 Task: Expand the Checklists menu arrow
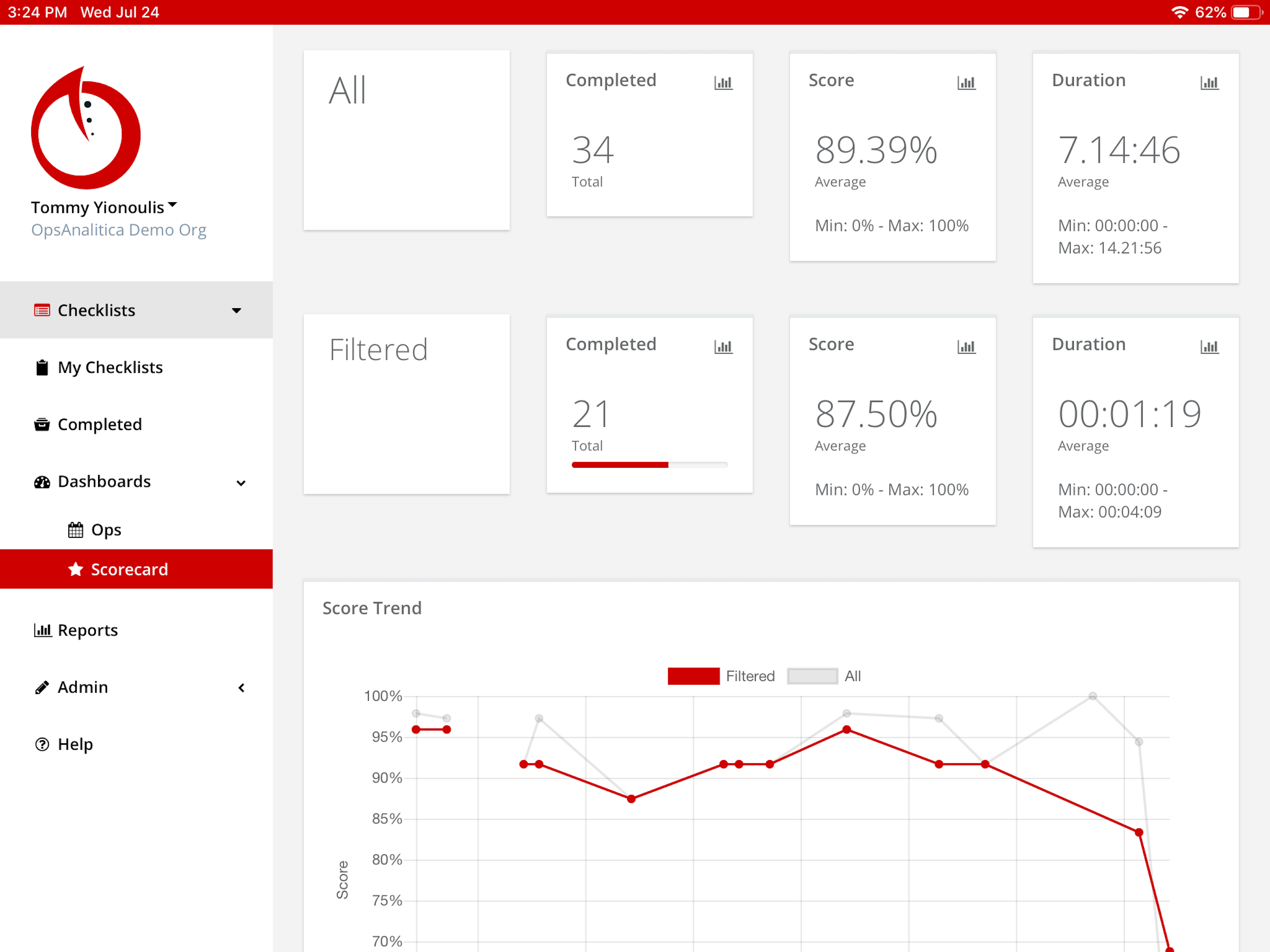[236, 311]
